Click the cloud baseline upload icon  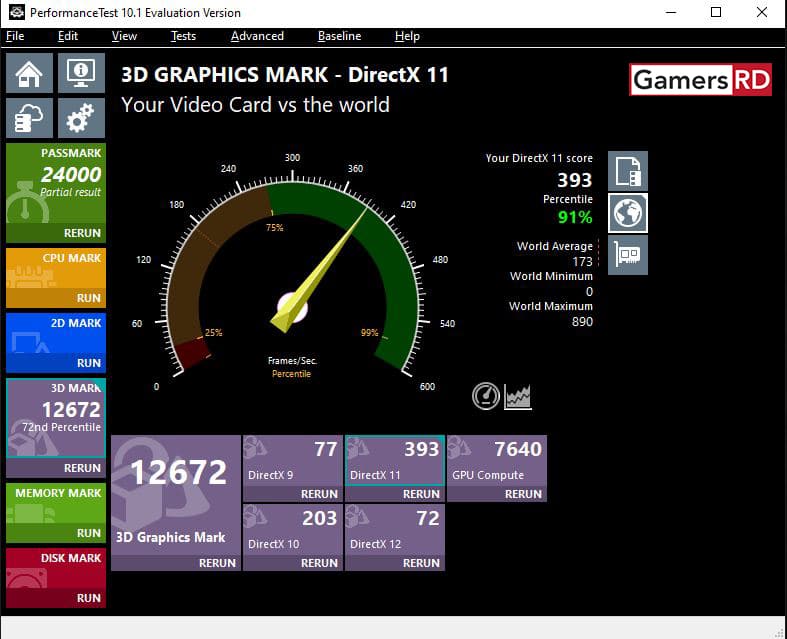point(29,119)
